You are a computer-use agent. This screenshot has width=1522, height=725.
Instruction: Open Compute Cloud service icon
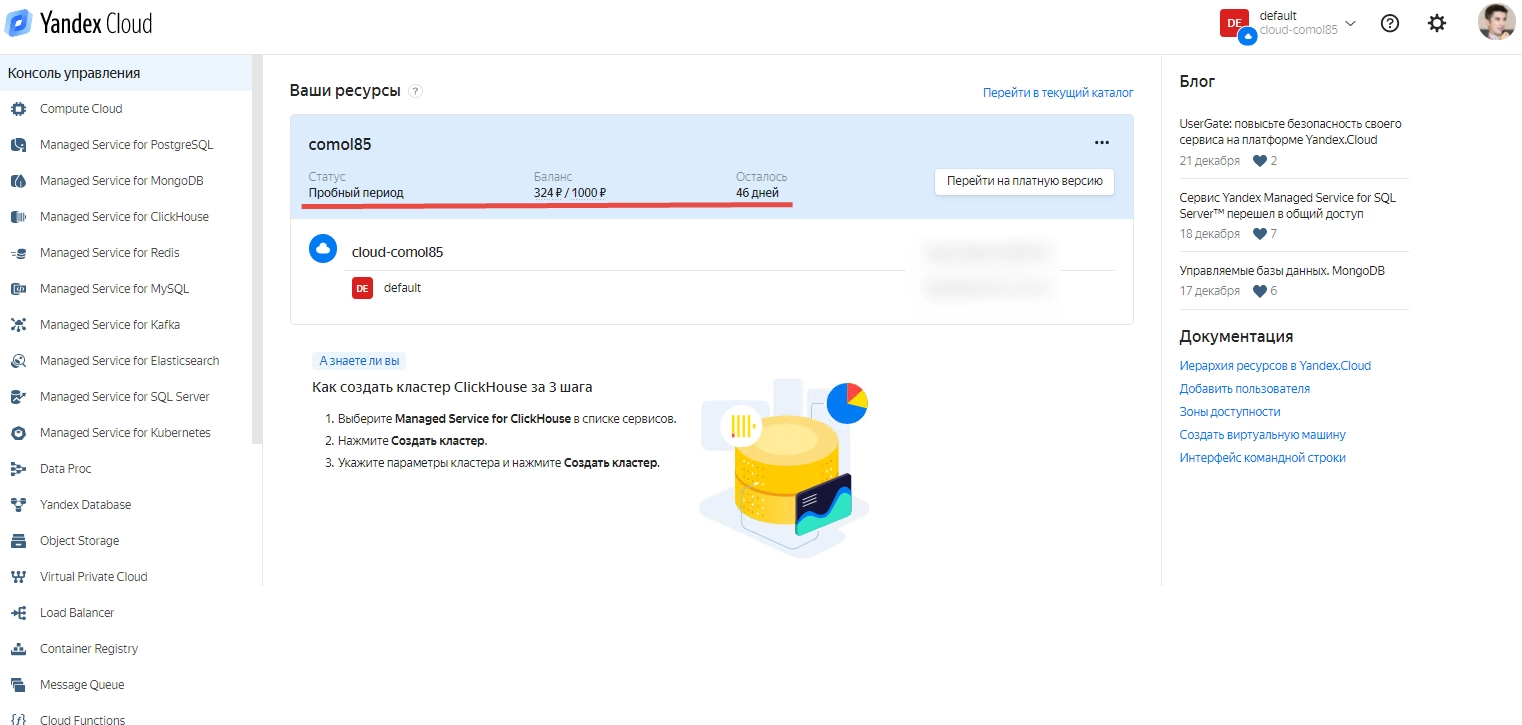coord(18,109)
